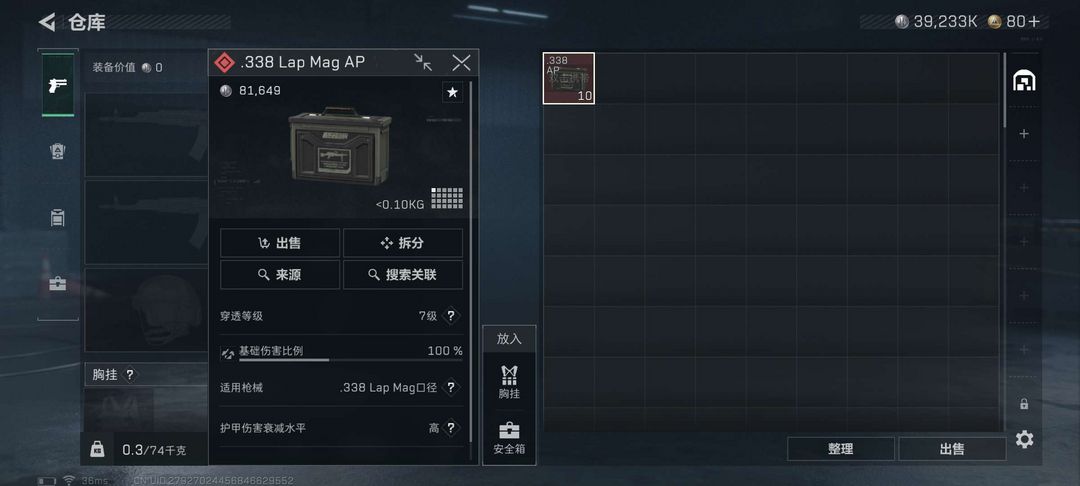Toggle the favorite star on the ammo item
The width and height of the screenshot is (1080, 486).
tap(452, 92)
